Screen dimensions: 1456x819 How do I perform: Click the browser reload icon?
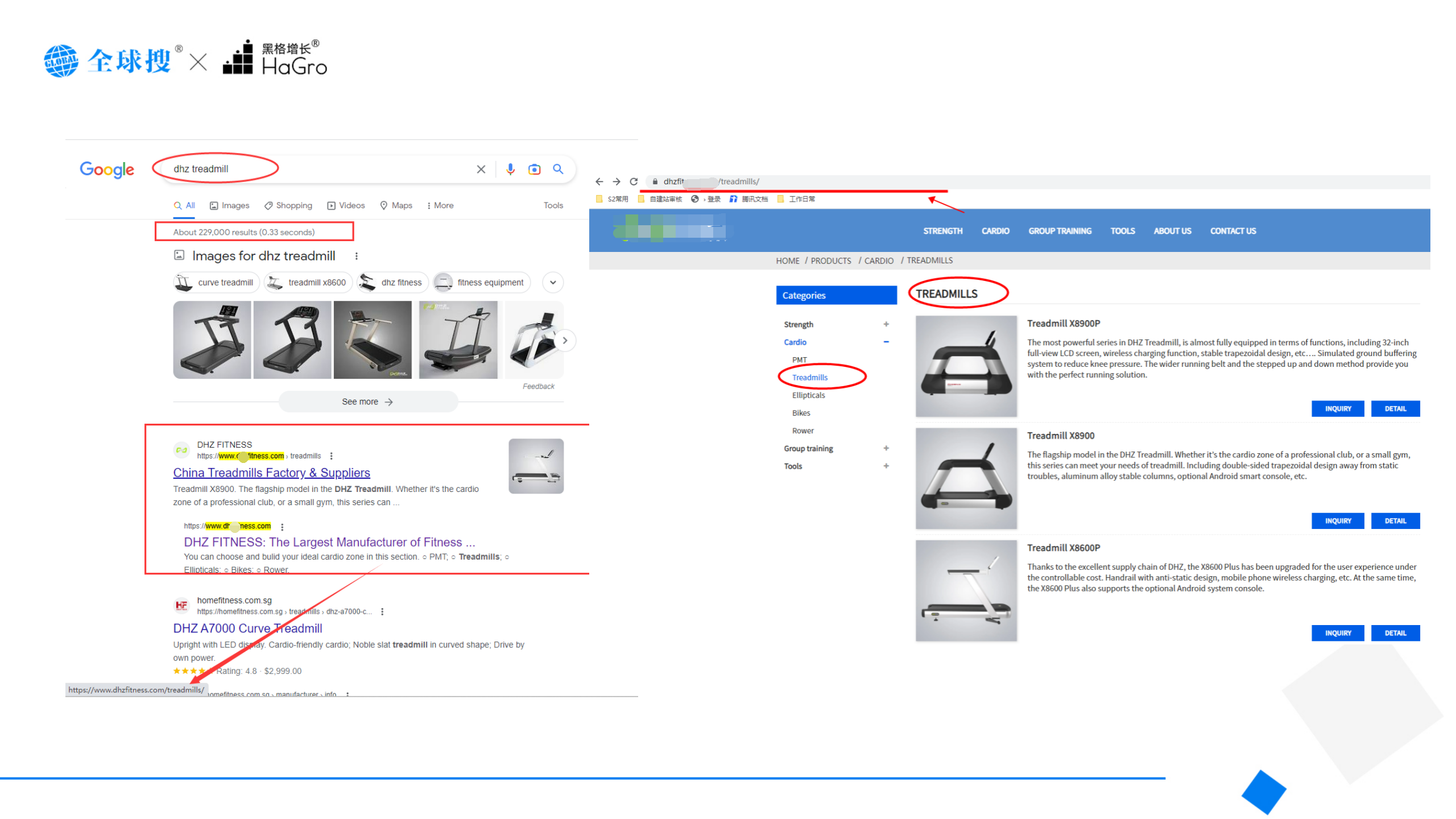[x=633, y=181]
